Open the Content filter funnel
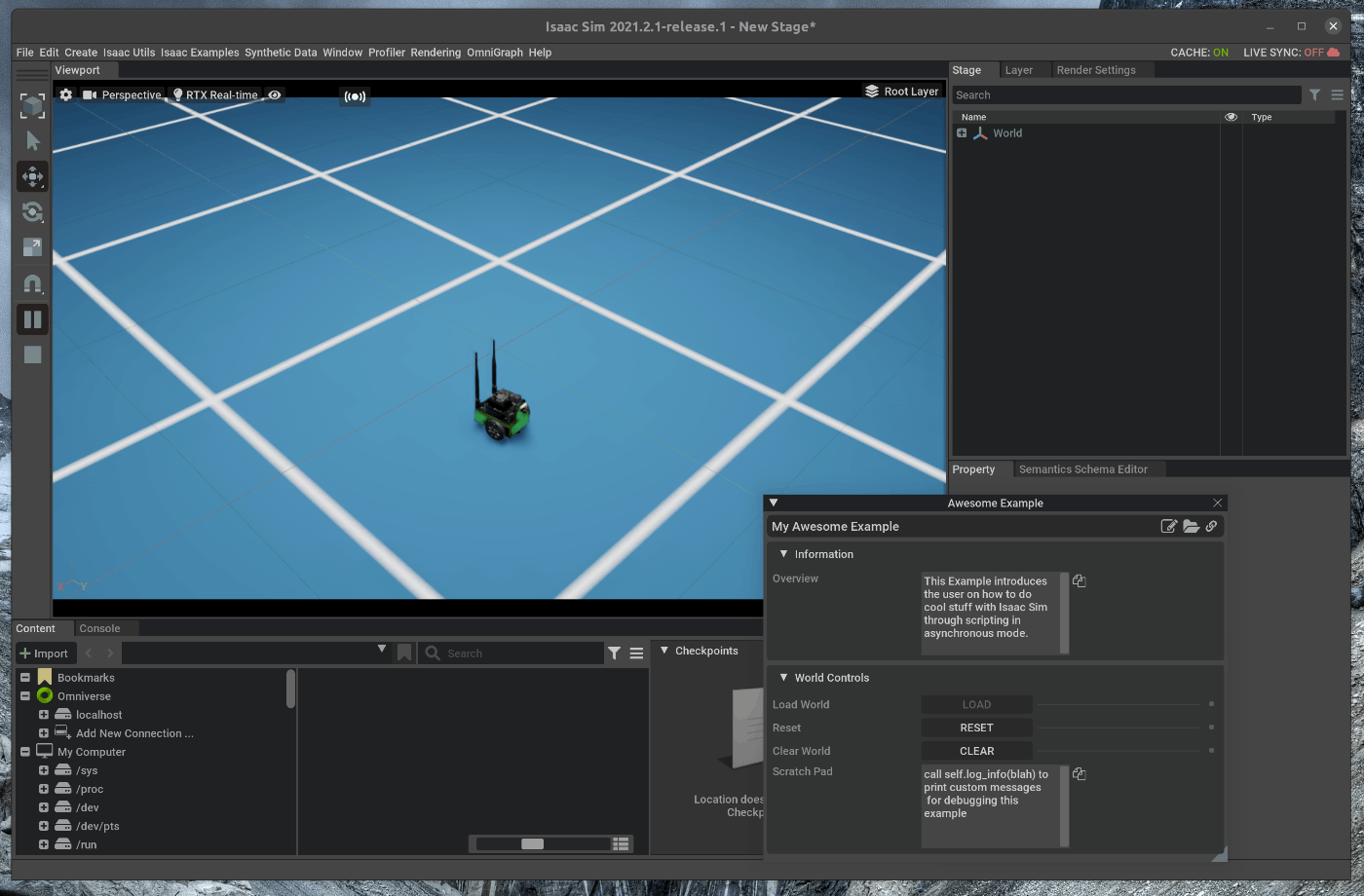 pyautogui.click(x=614, y=653)
